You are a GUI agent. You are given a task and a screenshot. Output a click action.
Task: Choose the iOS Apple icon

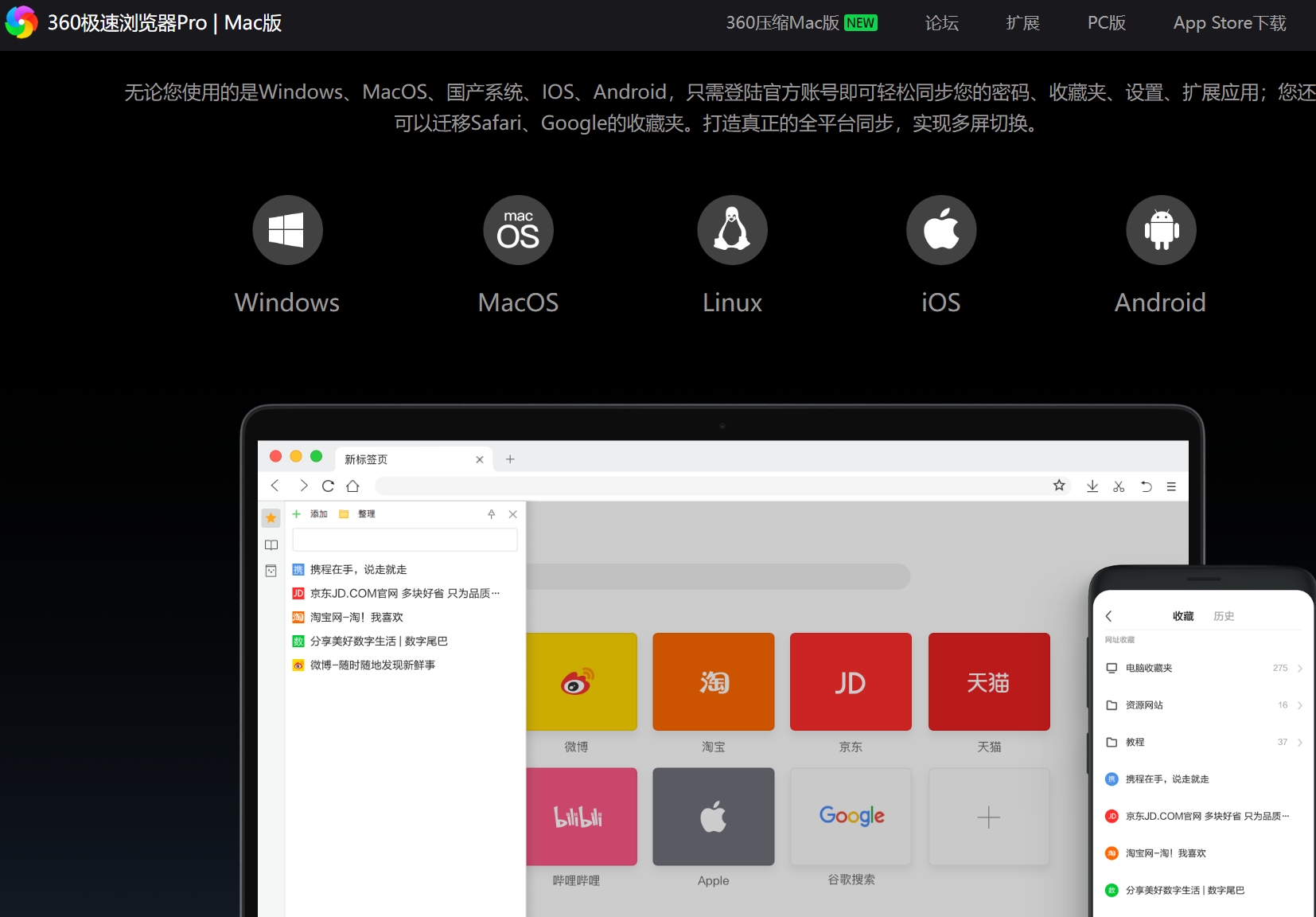(x=940, y=230)
